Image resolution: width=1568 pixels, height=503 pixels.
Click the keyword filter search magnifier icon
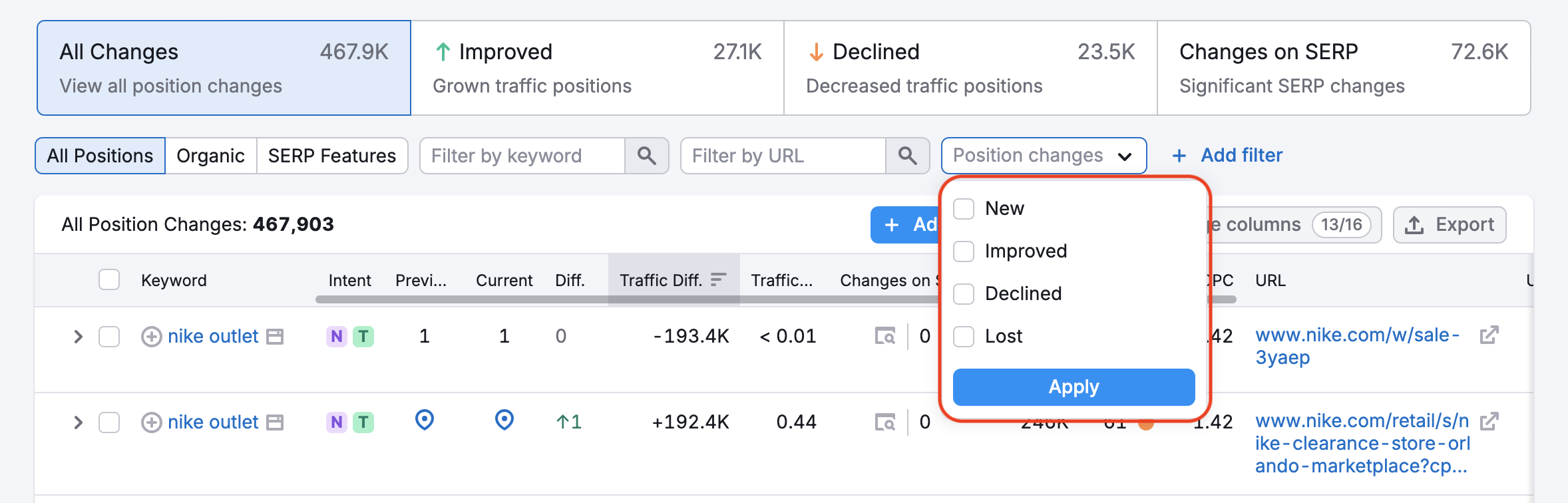pyautogui.click(x=646, y=155)
